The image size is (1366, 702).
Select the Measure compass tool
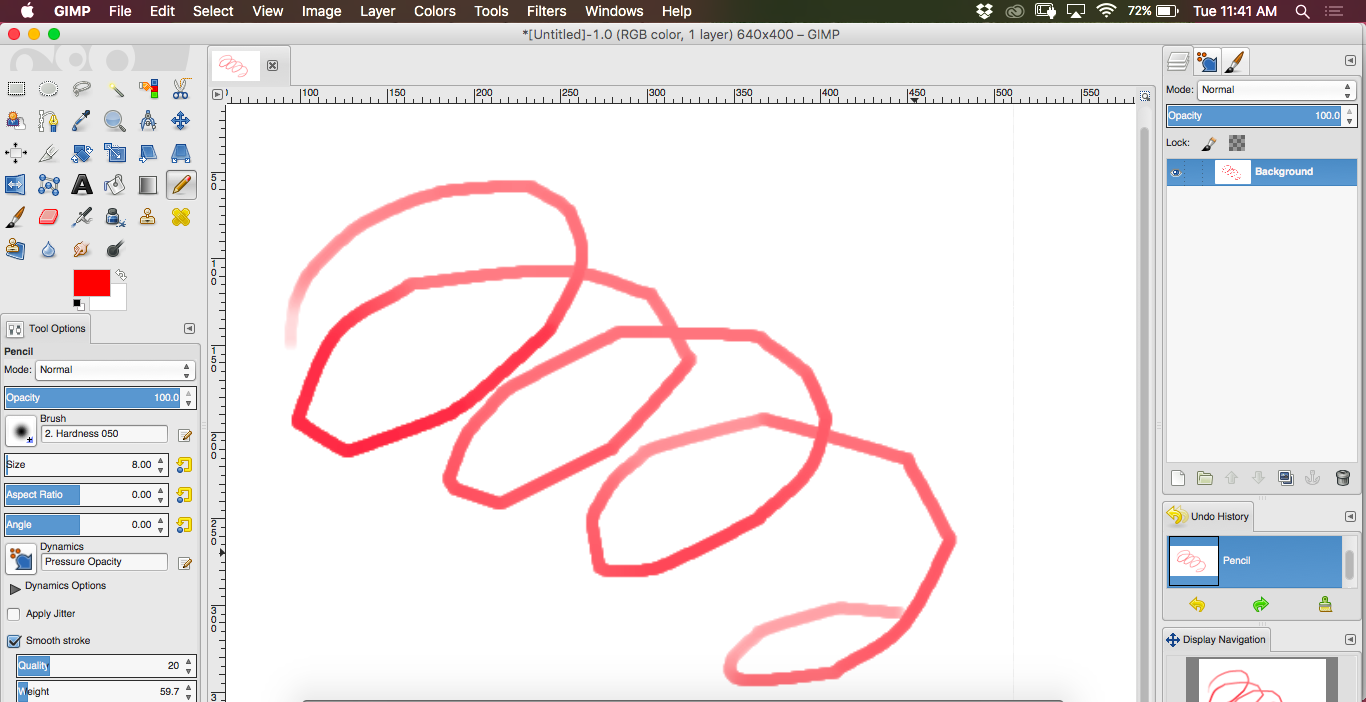(x=148, y=121)
